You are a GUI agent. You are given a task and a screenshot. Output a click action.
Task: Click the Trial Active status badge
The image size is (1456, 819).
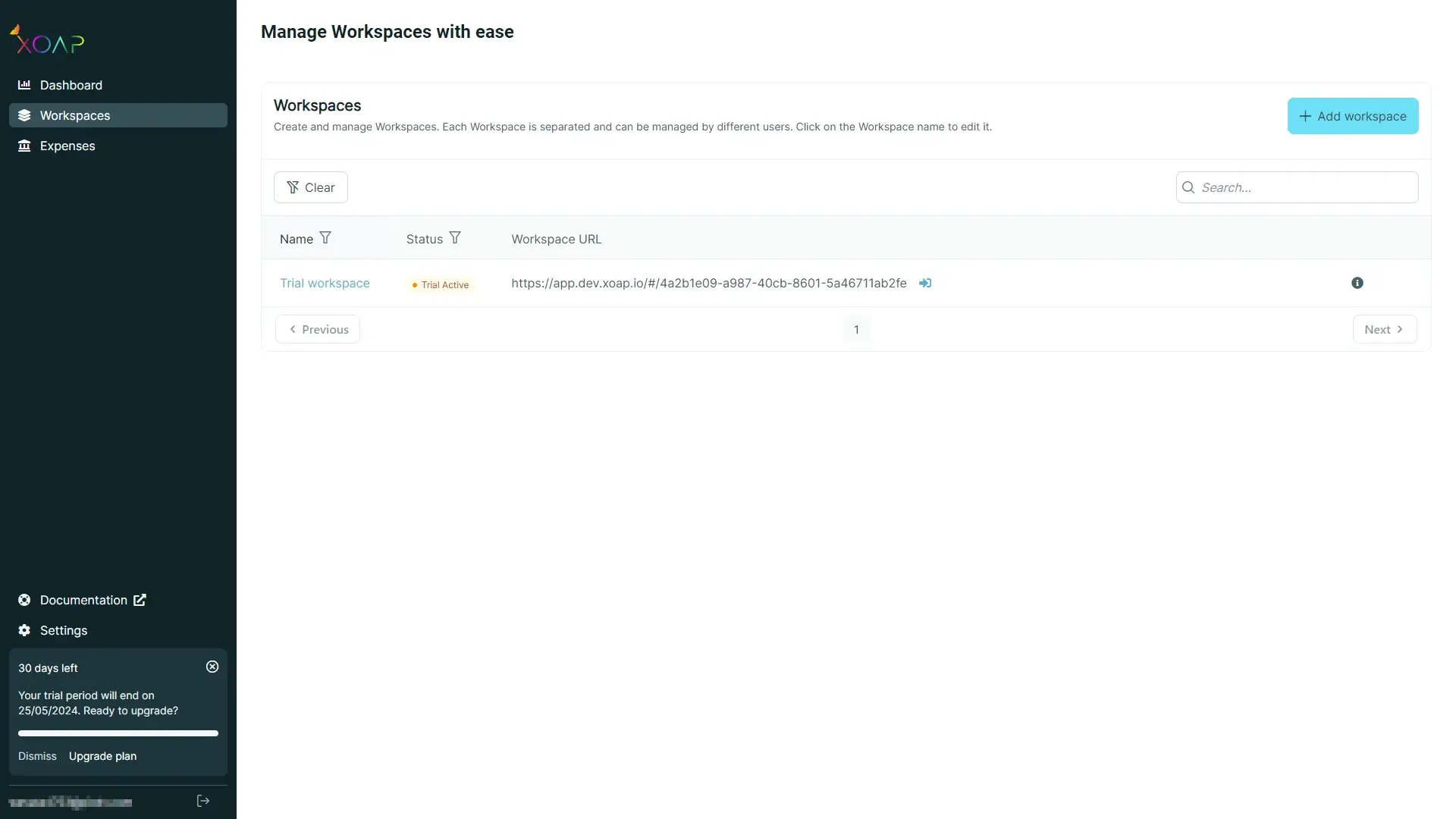click(441, 284)
